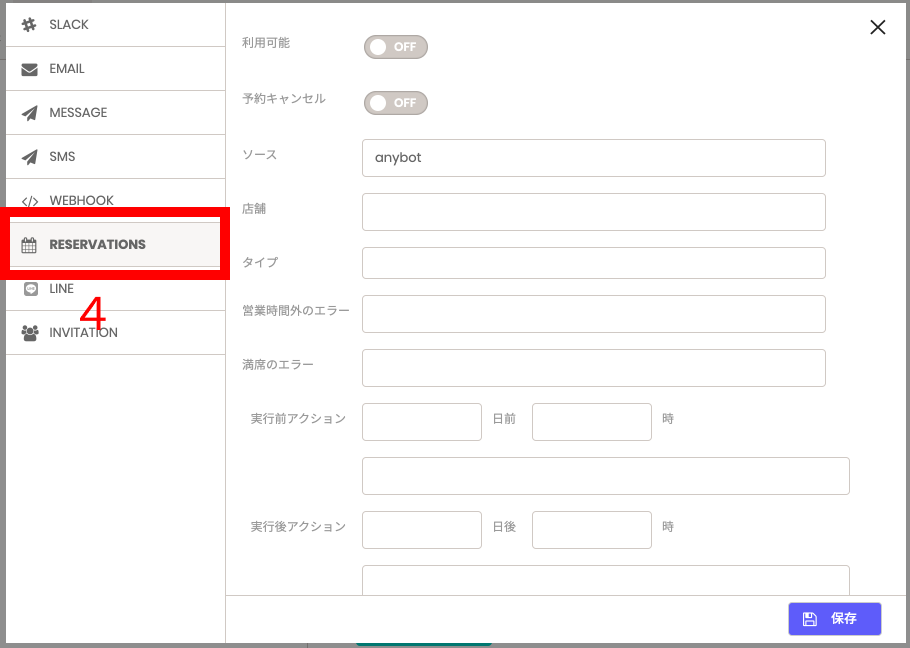Click the calendar icon beside RESERVATIONS
The height and width of the screenshot is (648, 910).
[x=29, y=245]
